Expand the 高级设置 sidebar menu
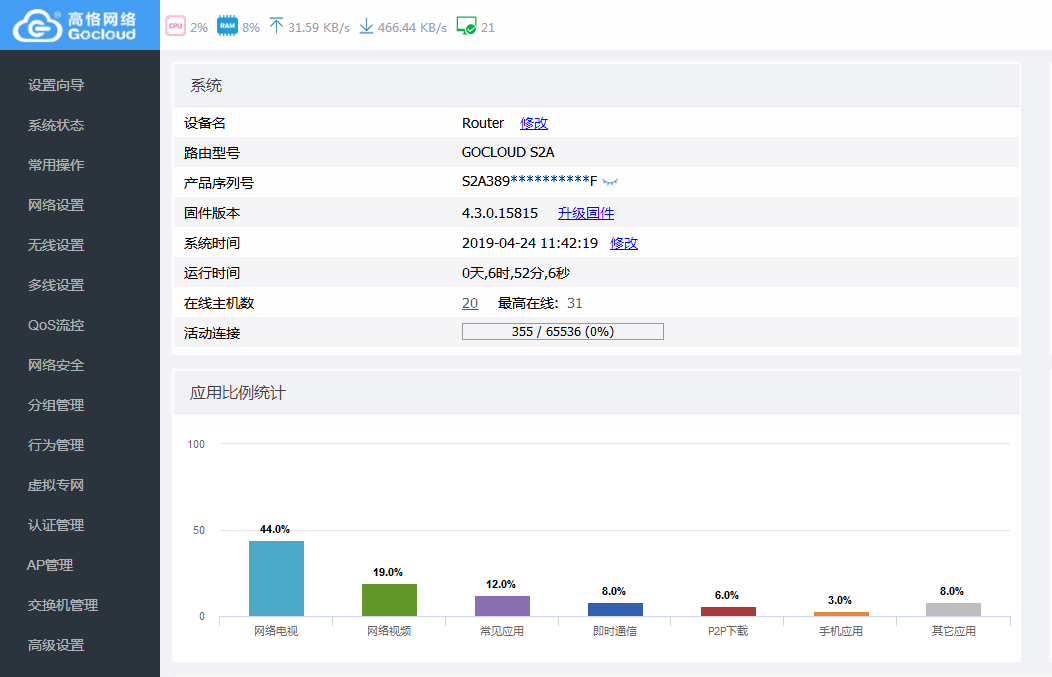Viewport: 1052px width, 677px height. (x=56, y=645)
